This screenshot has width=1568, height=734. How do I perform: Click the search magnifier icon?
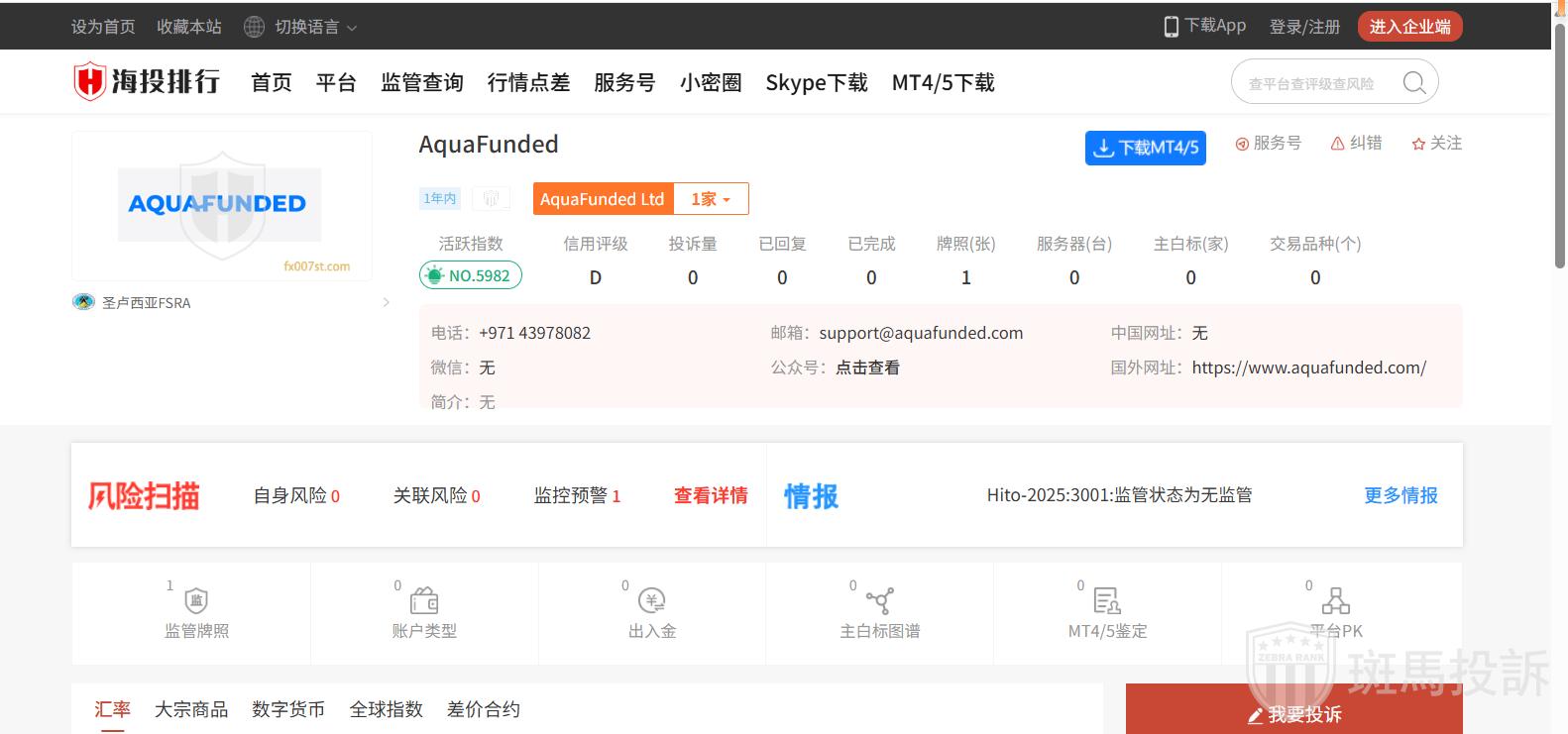1414,83
